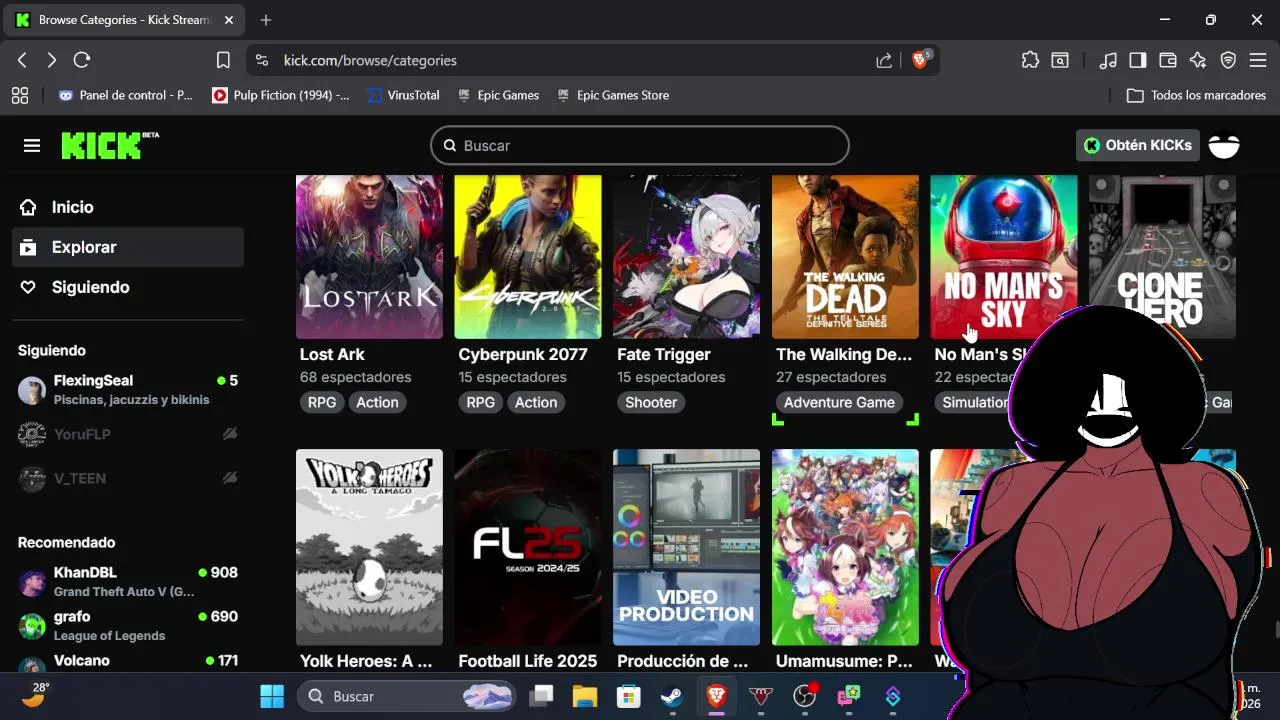The image size is (1280, 720).
Task: Open the browser extensions puzzle icon
Action: 1030,60
